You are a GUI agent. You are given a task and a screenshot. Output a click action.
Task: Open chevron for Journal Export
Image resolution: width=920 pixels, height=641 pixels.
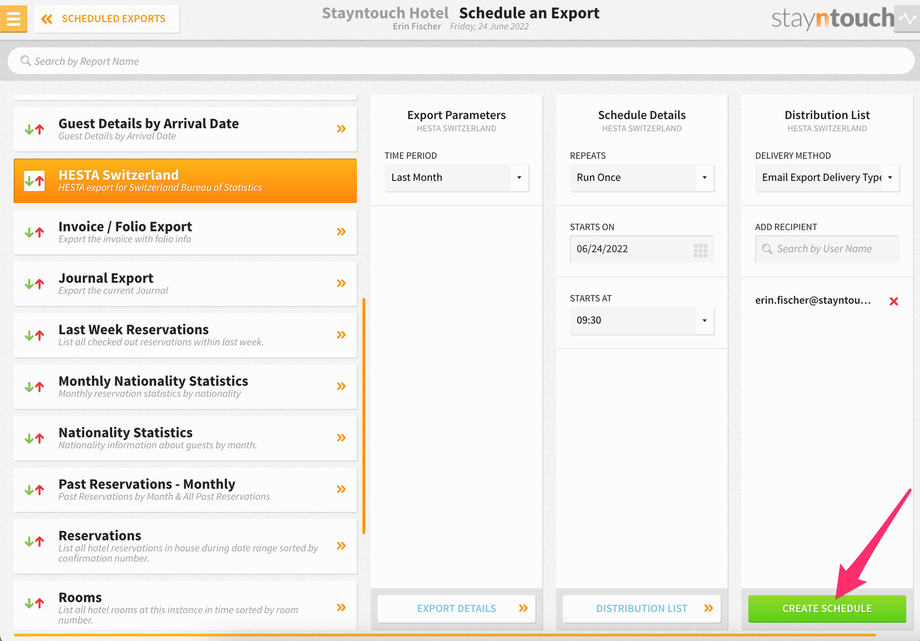[341, 283]
